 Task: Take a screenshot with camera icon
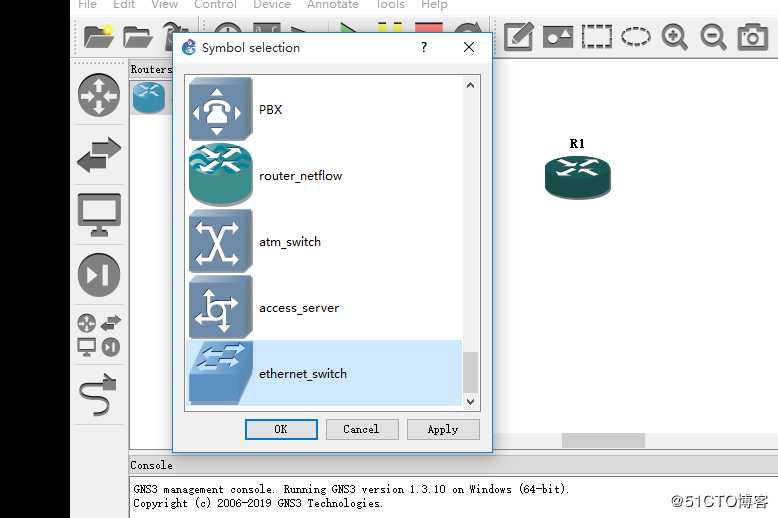[x=753, y=37]
